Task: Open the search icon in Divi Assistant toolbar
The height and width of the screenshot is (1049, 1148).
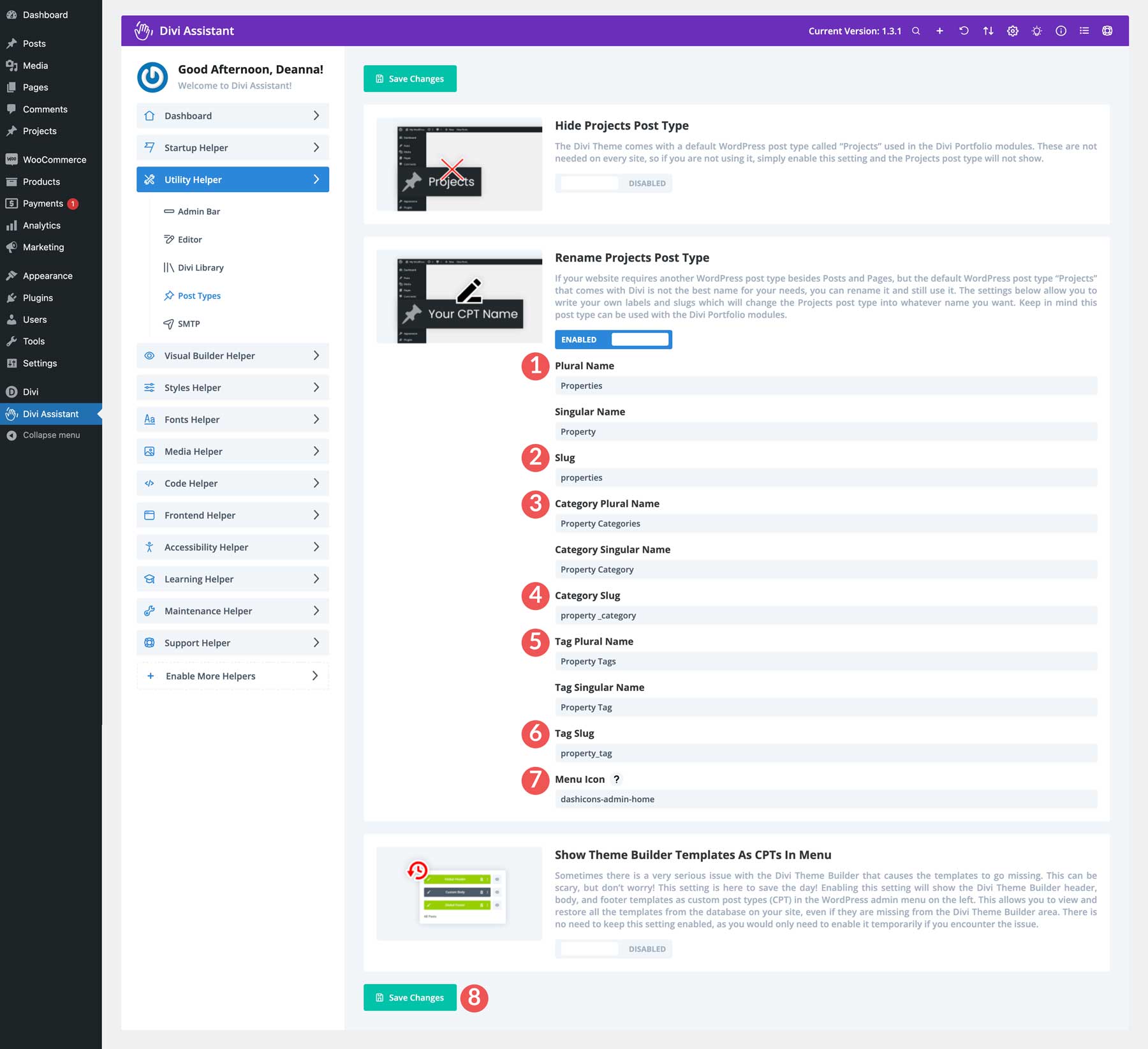Action: [x=916, y=31]
